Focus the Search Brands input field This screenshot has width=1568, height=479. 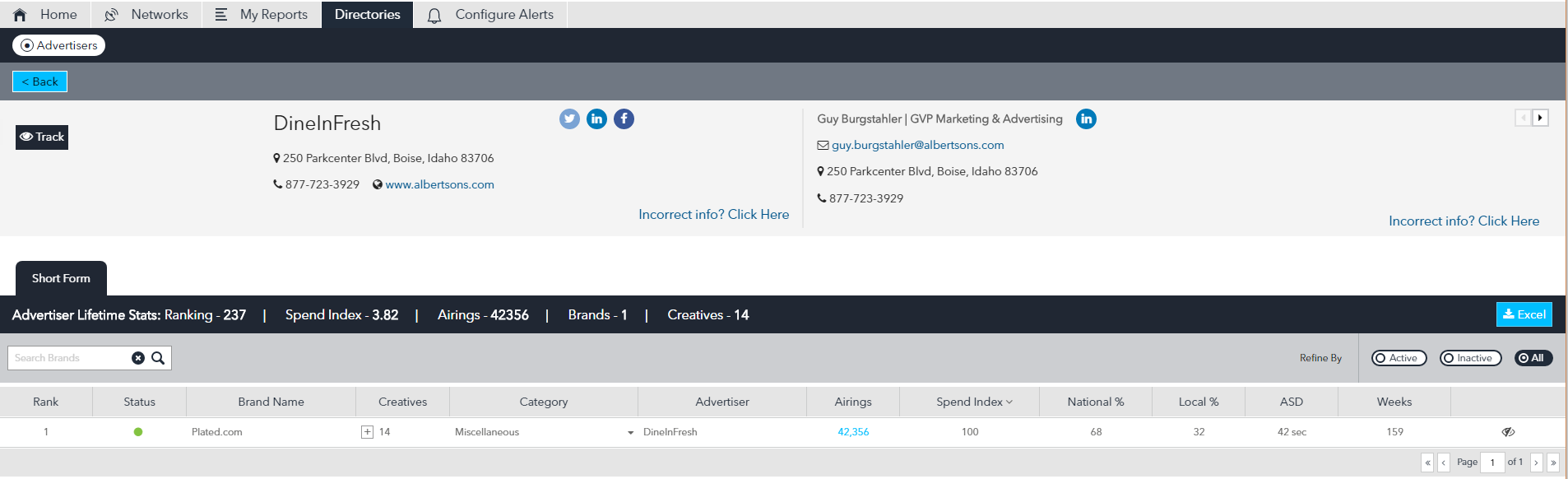point(69,358)
